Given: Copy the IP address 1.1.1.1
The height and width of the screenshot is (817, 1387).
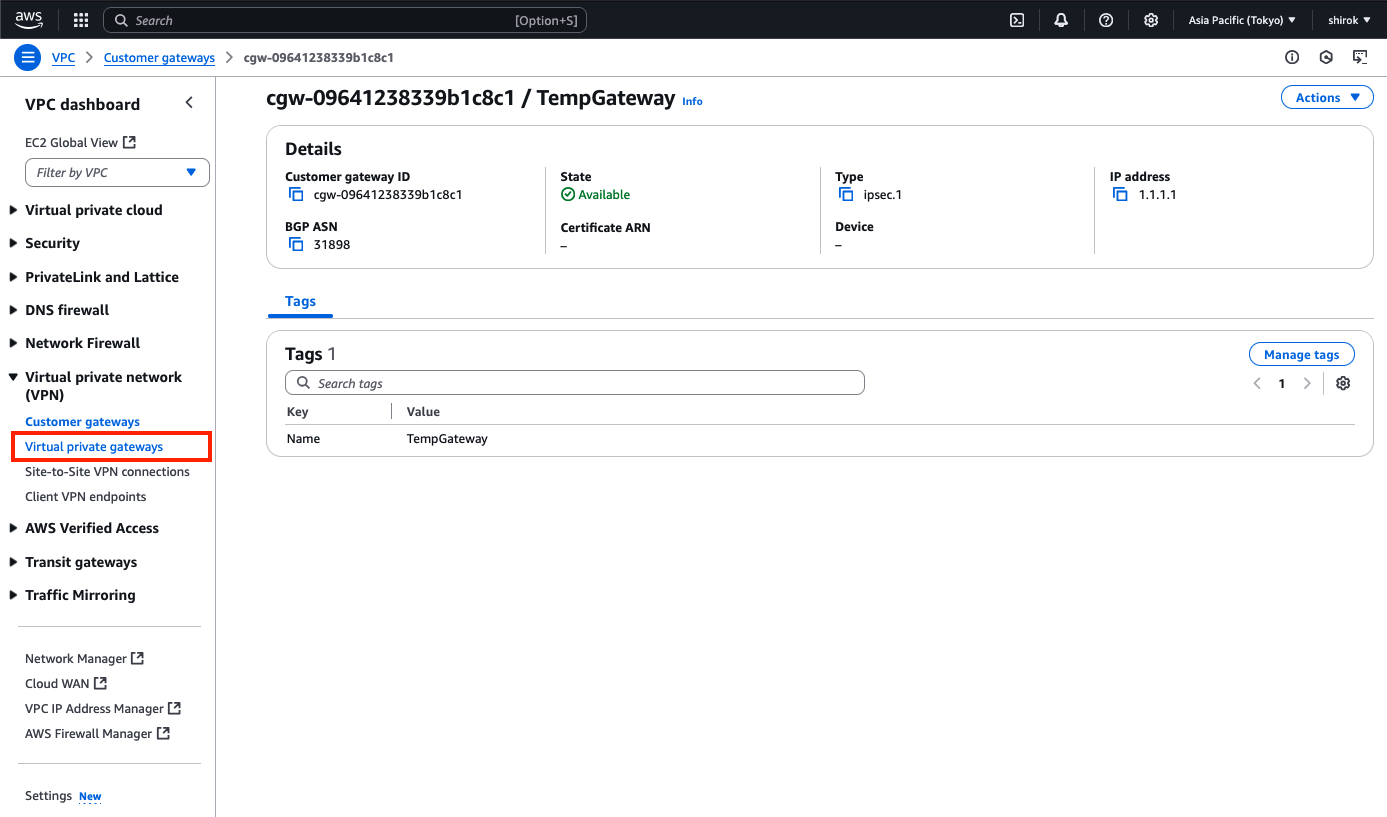Looking at the screenshot, I should [1121, 195].
